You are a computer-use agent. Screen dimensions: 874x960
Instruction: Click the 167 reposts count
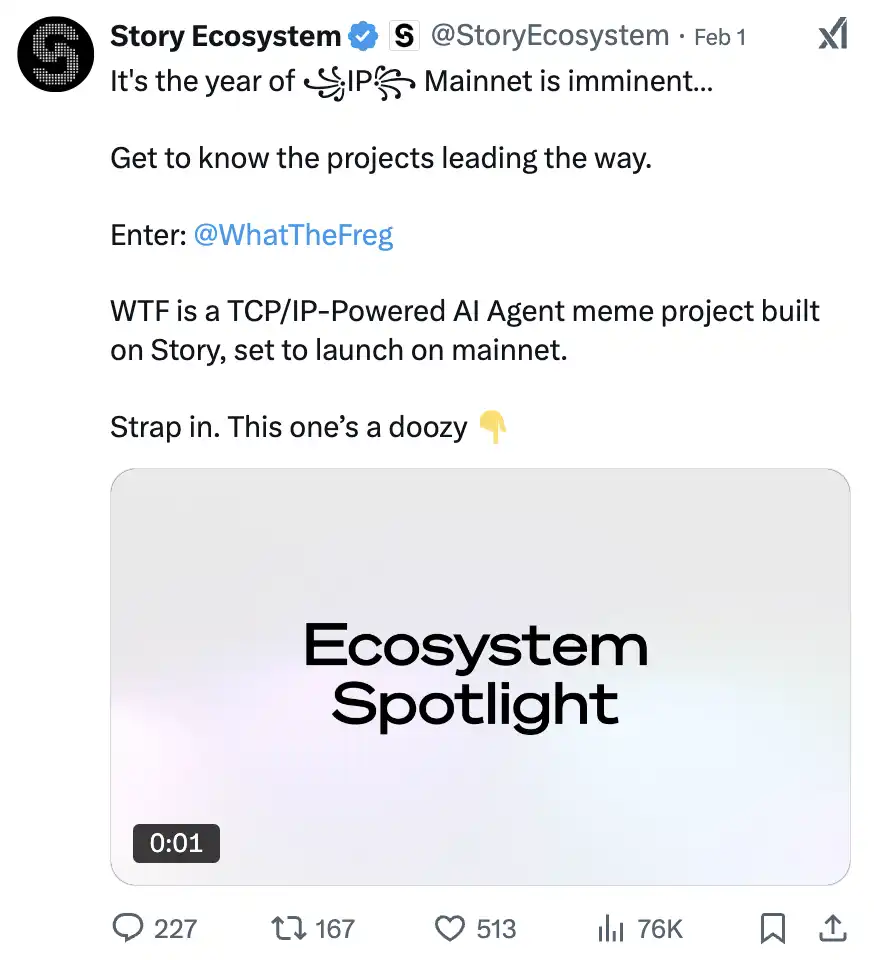pyautogui.click(x=333, y=929)
